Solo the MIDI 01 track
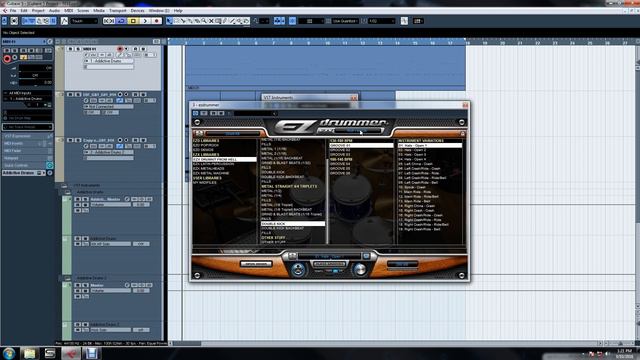 (x=78, y=49)
